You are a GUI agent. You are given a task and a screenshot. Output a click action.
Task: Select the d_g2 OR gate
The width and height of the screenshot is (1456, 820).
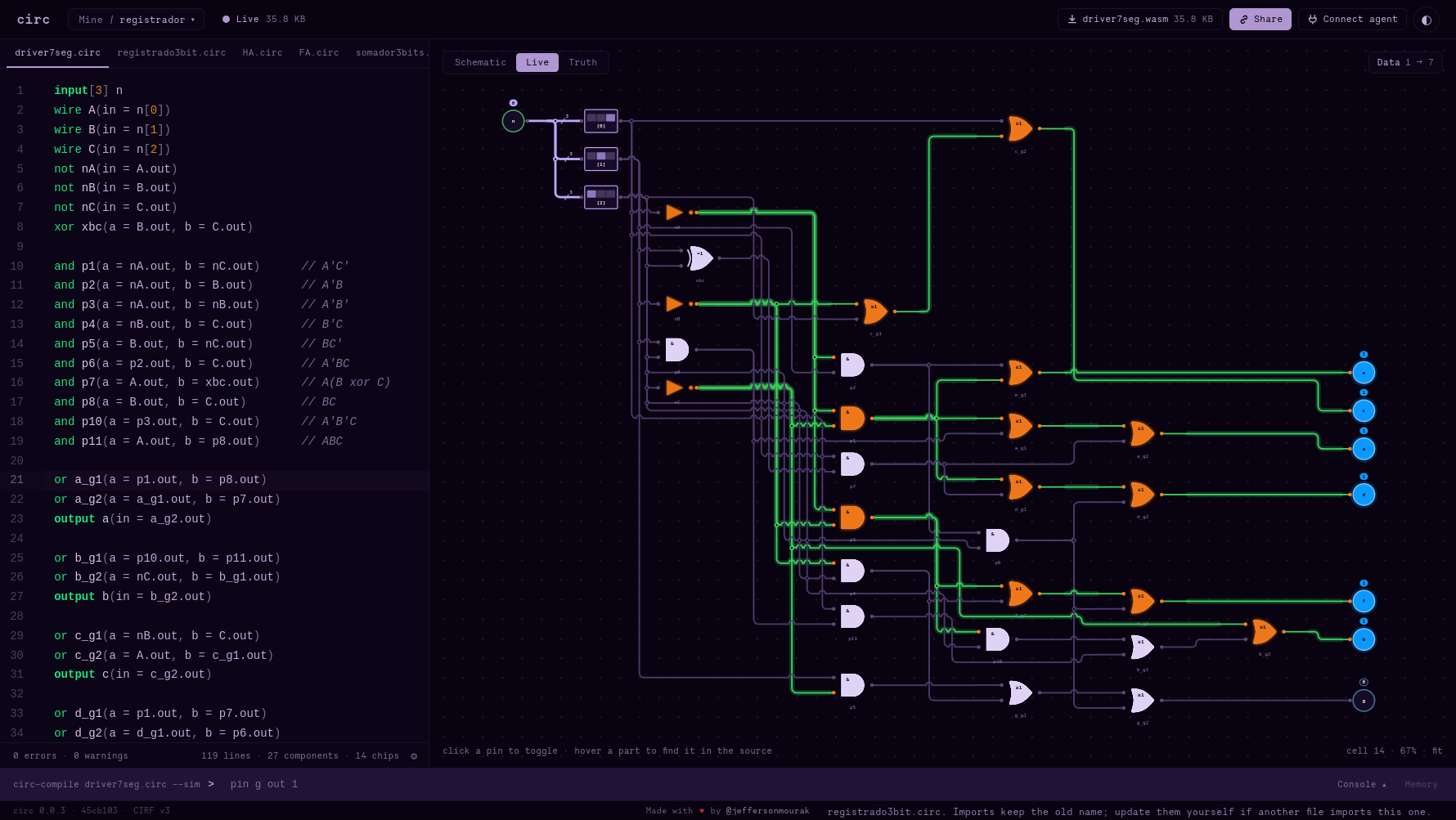tap(1142, 495)
